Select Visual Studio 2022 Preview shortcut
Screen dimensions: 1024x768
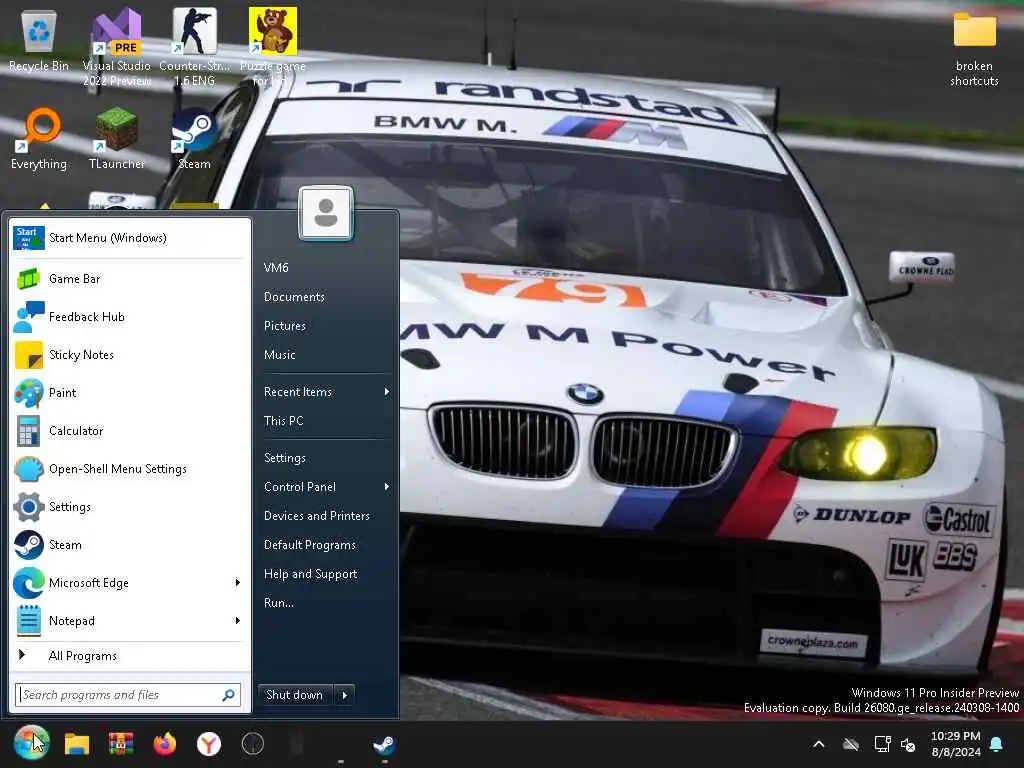coord(116,47)
